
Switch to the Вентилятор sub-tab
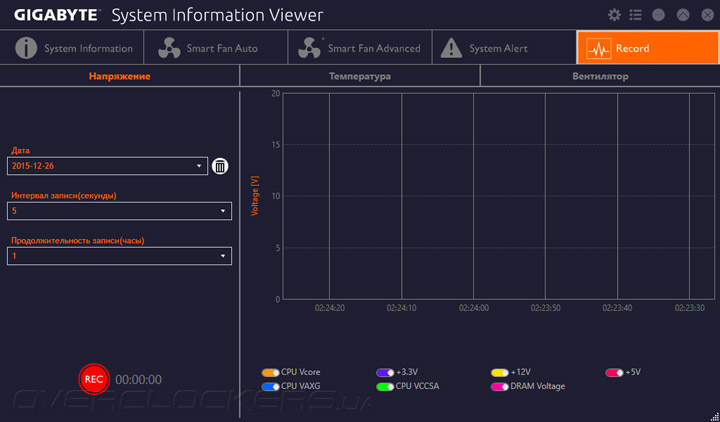[600, 76]
